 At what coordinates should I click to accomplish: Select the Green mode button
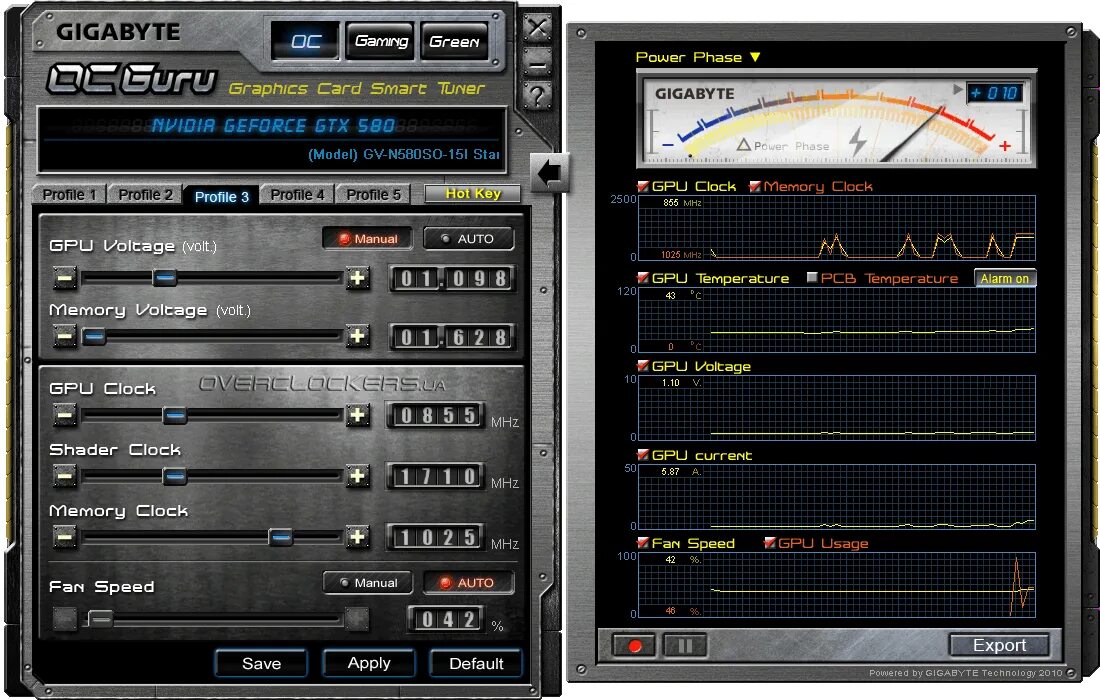[x=454, y=41]
